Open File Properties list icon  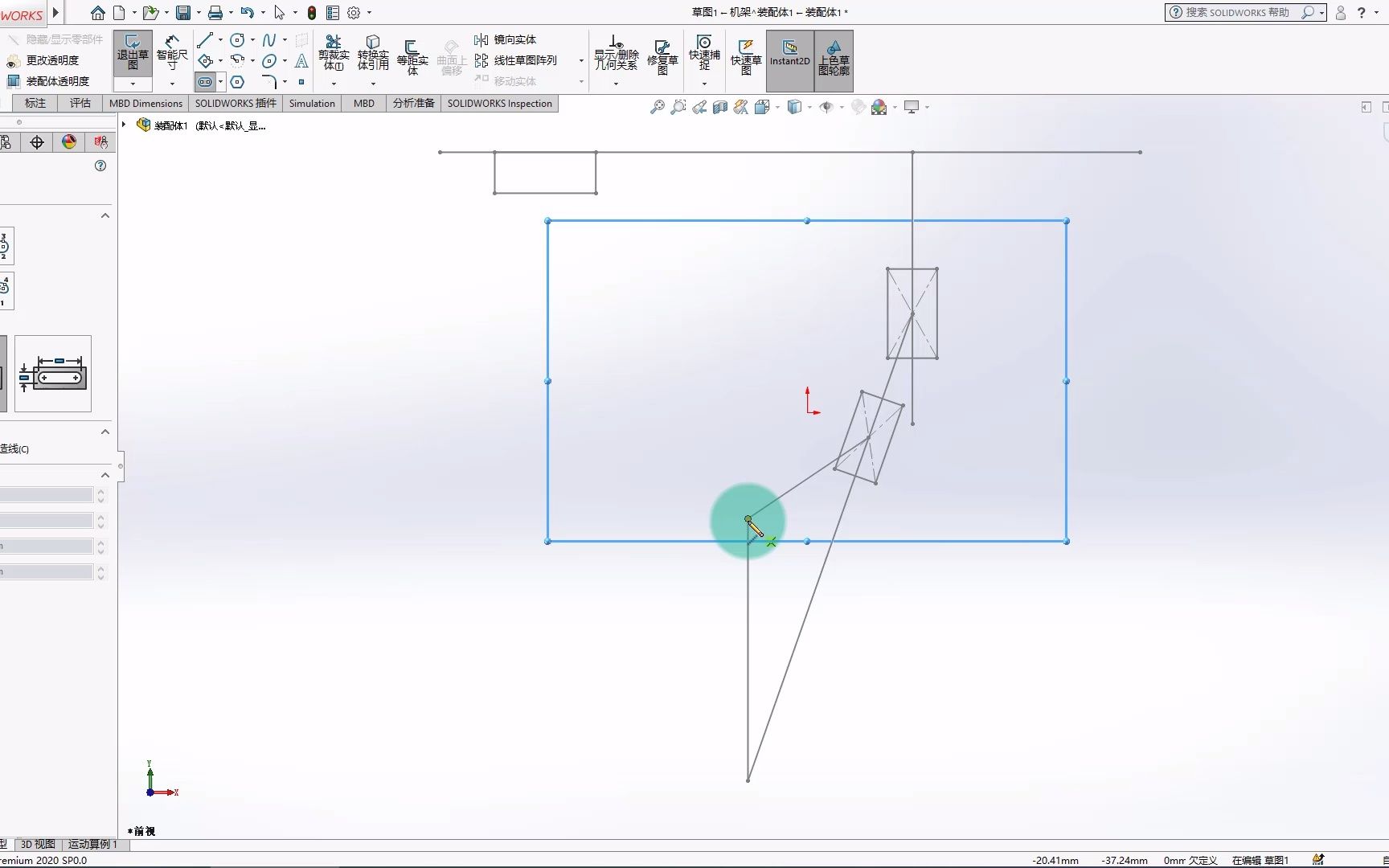click(x=333, y=13)
